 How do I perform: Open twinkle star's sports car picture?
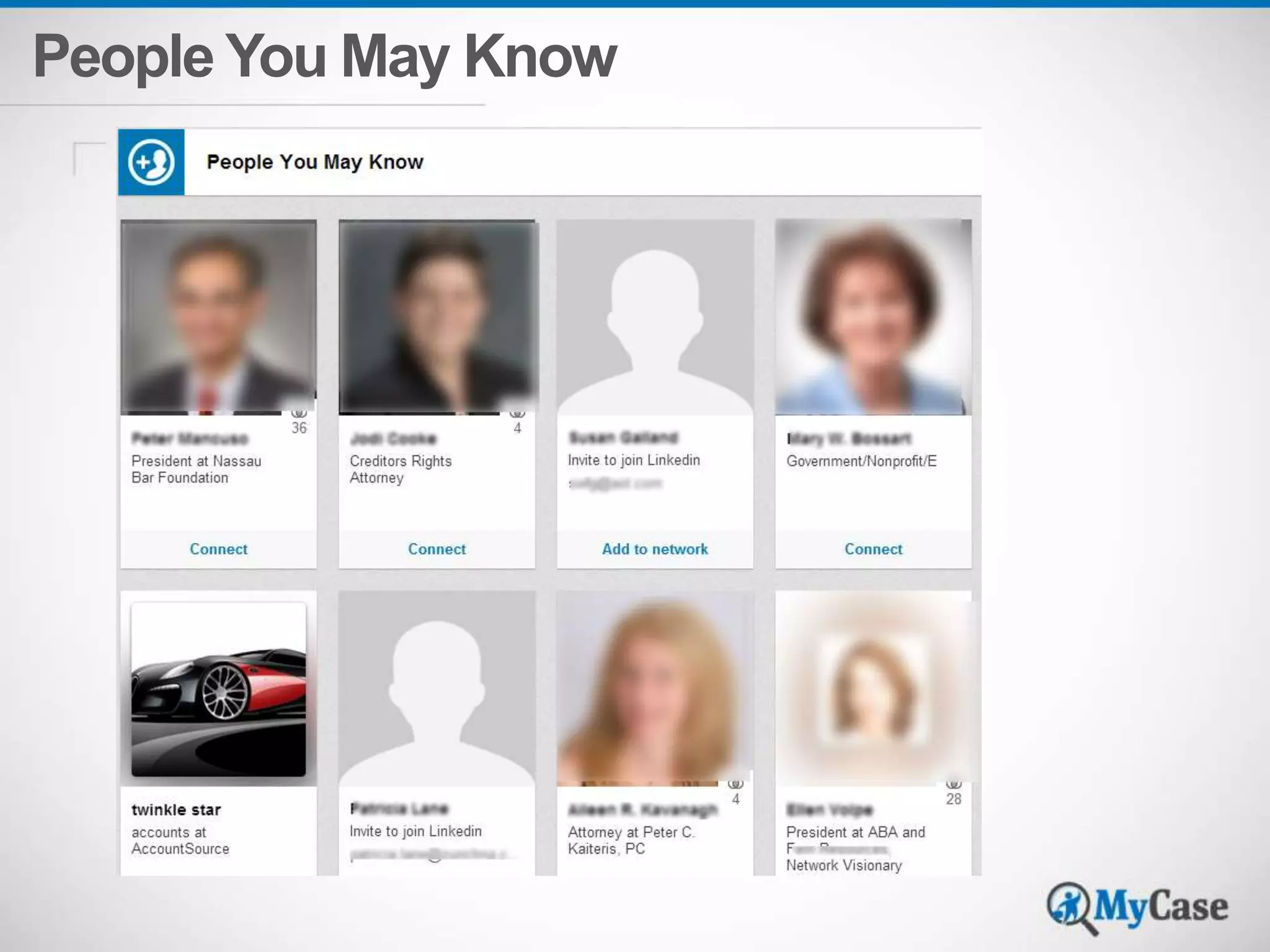[218, 689]
